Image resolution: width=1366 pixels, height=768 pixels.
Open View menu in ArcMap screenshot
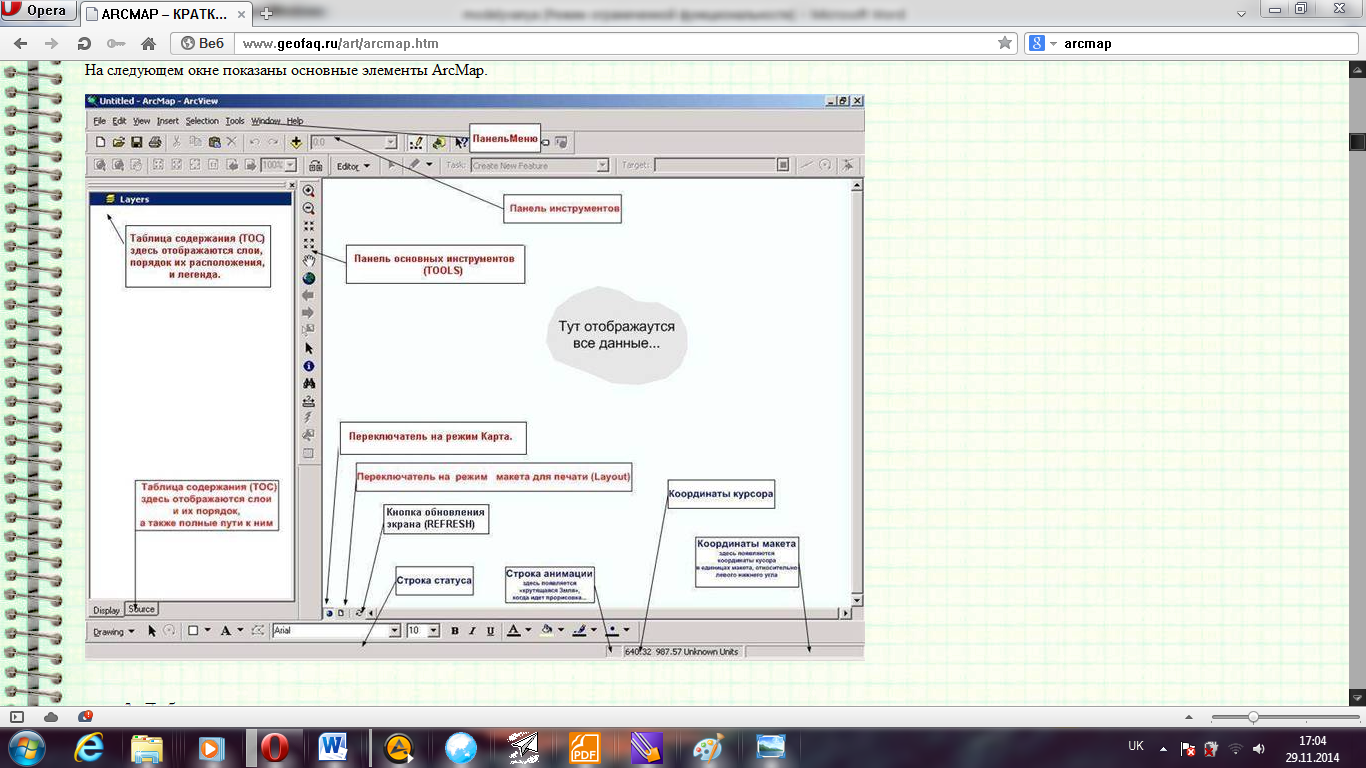pyautogui.click(x=142, y=121)
